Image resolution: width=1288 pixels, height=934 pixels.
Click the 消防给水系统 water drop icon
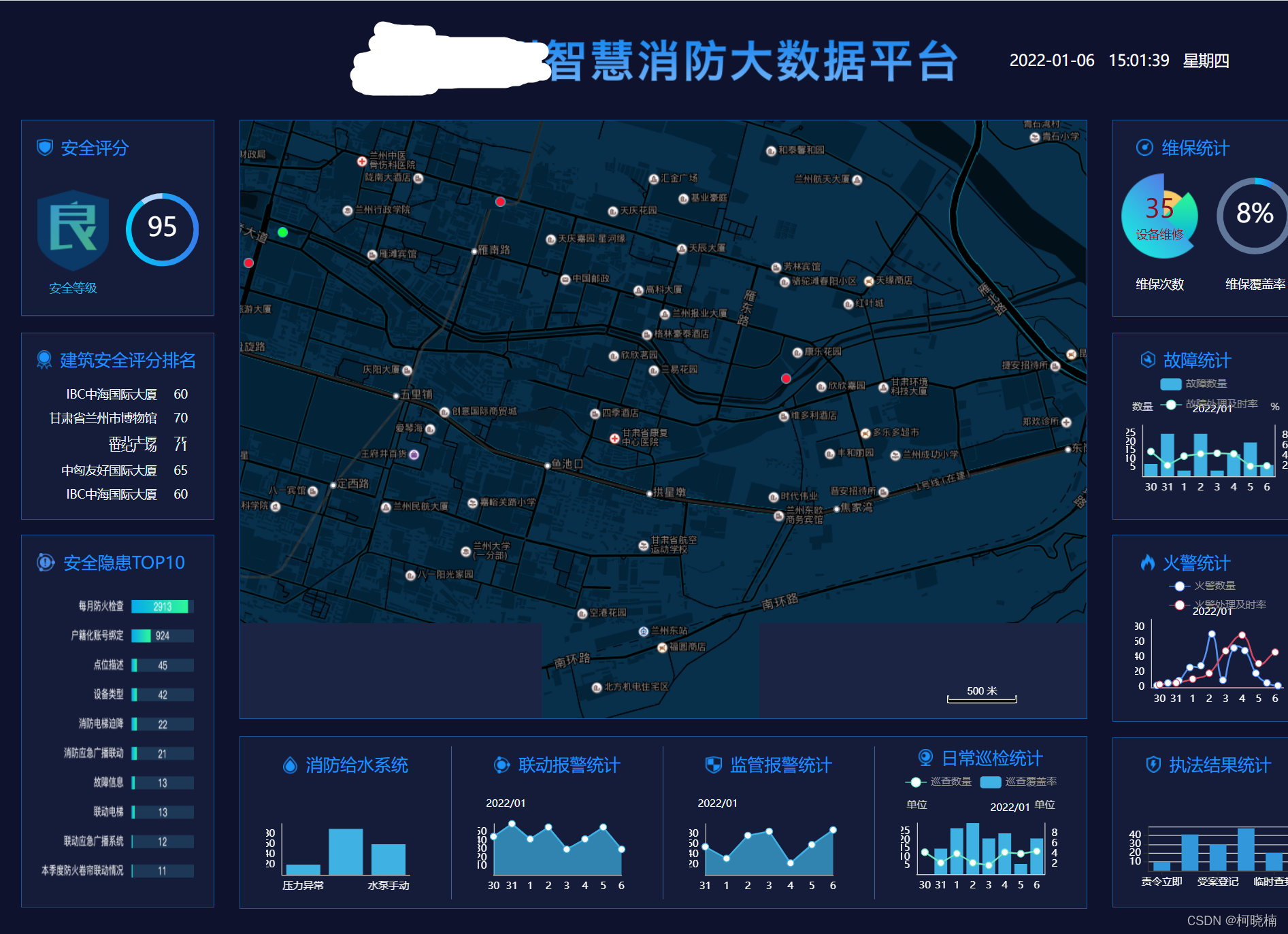[291, 765]
